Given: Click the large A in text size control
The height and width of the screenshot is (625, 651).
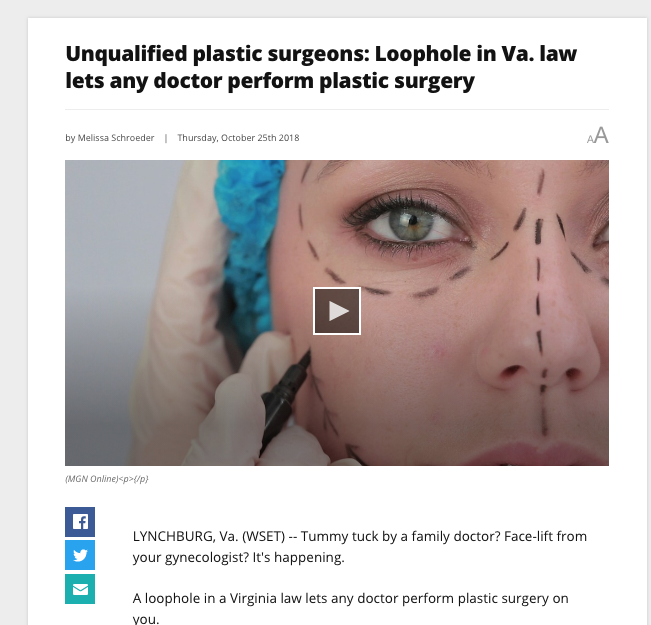Looking at the screenshot, I should point(602,135).
